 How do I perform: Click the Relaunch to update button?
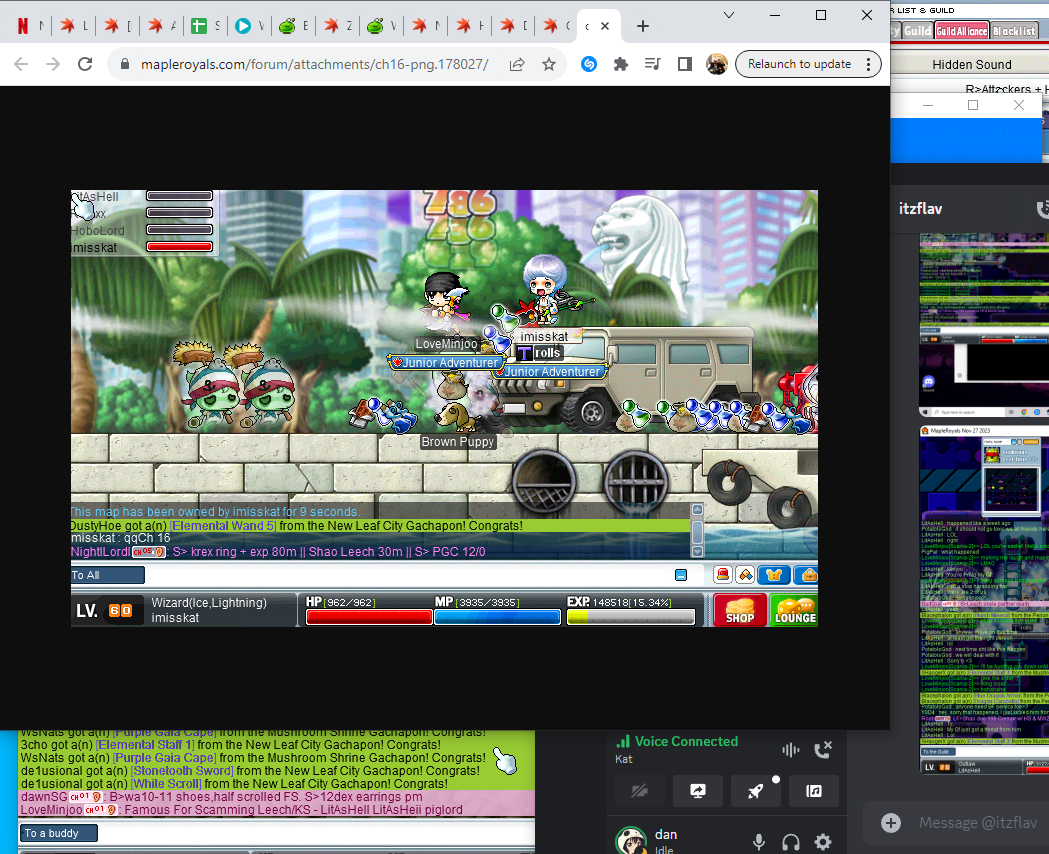pos(799,64)
